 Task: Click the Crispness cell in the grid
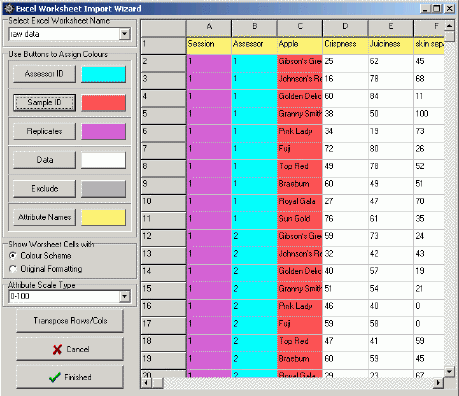[x=345, y=45]
